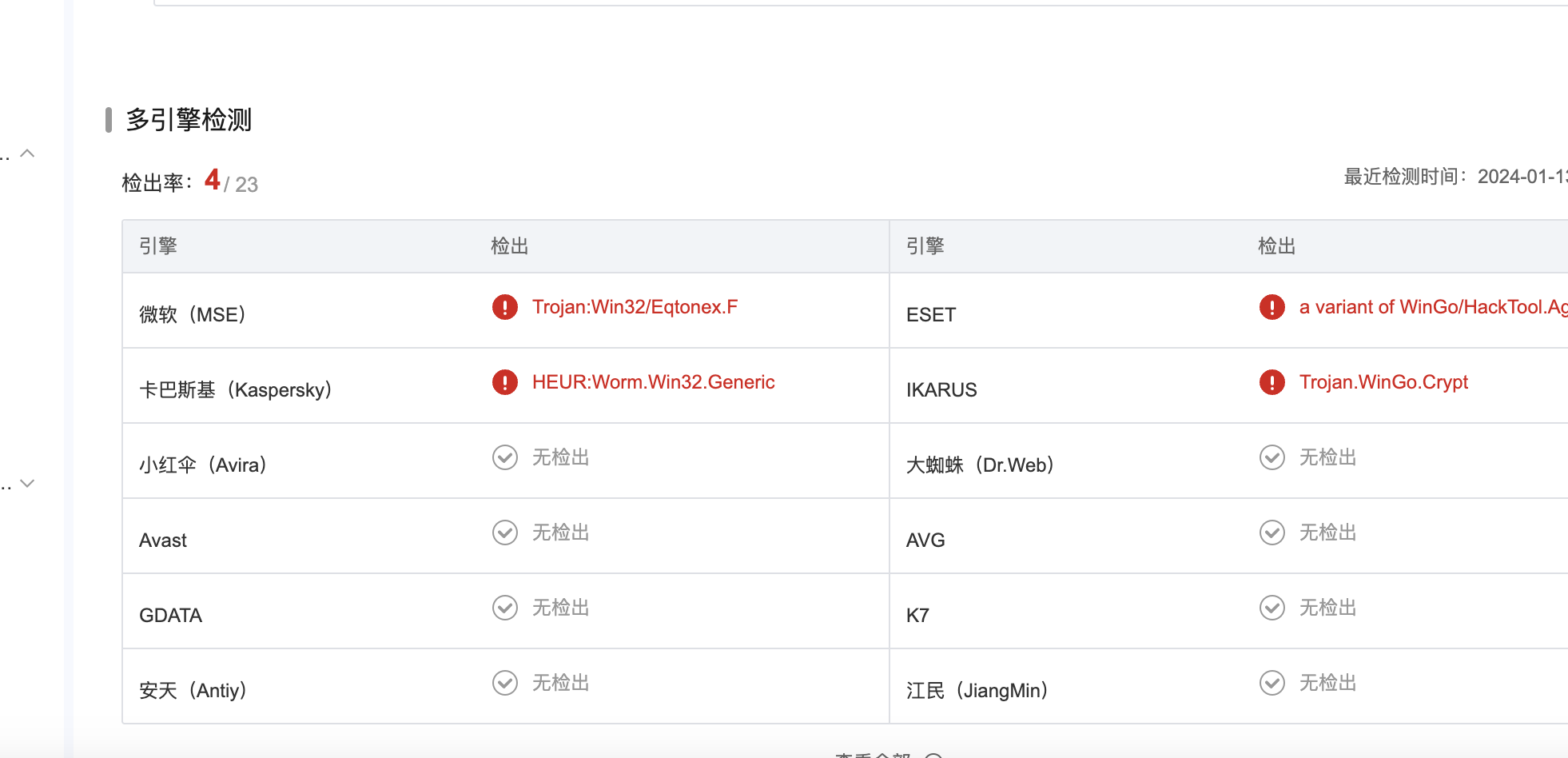Open the HEUR:Worm.Win32.Generic detection result
The height and width of the screenshot is (758, 1568).
pos(653,382)
